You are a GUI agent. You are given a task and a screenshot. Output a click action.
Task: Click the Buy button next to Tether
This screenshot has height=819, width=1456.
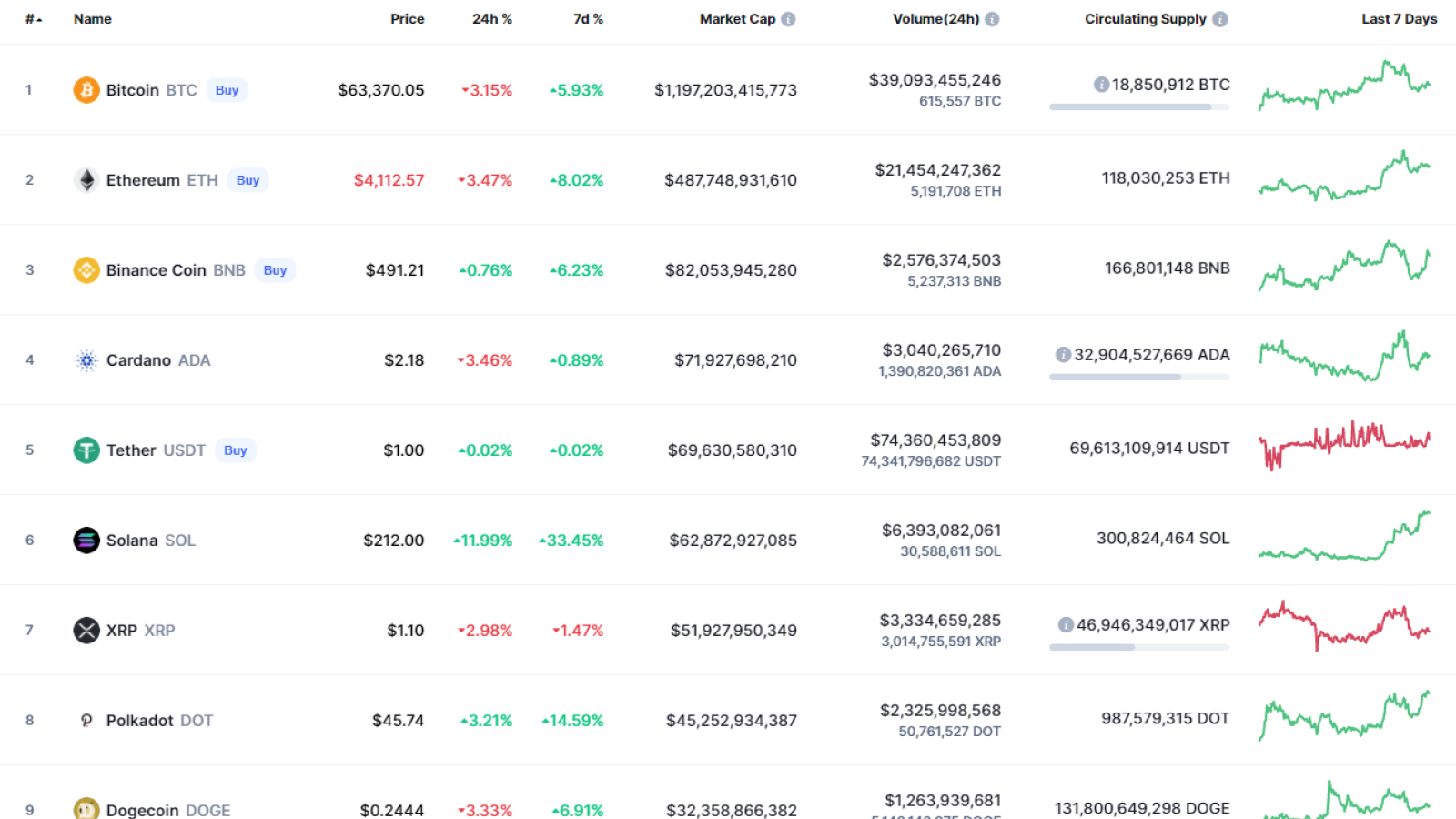[x=236, y=450]
